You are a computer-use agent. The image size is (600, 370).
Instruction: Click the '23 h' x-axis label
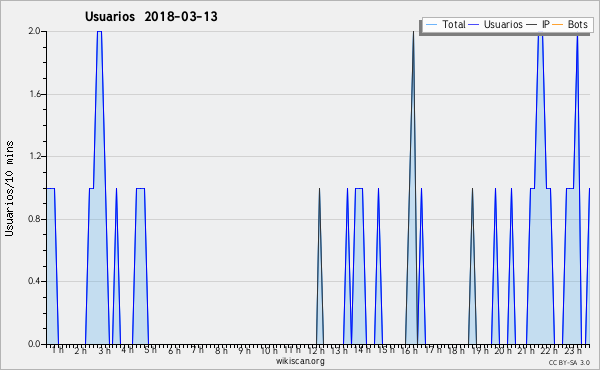coord(573,350)
